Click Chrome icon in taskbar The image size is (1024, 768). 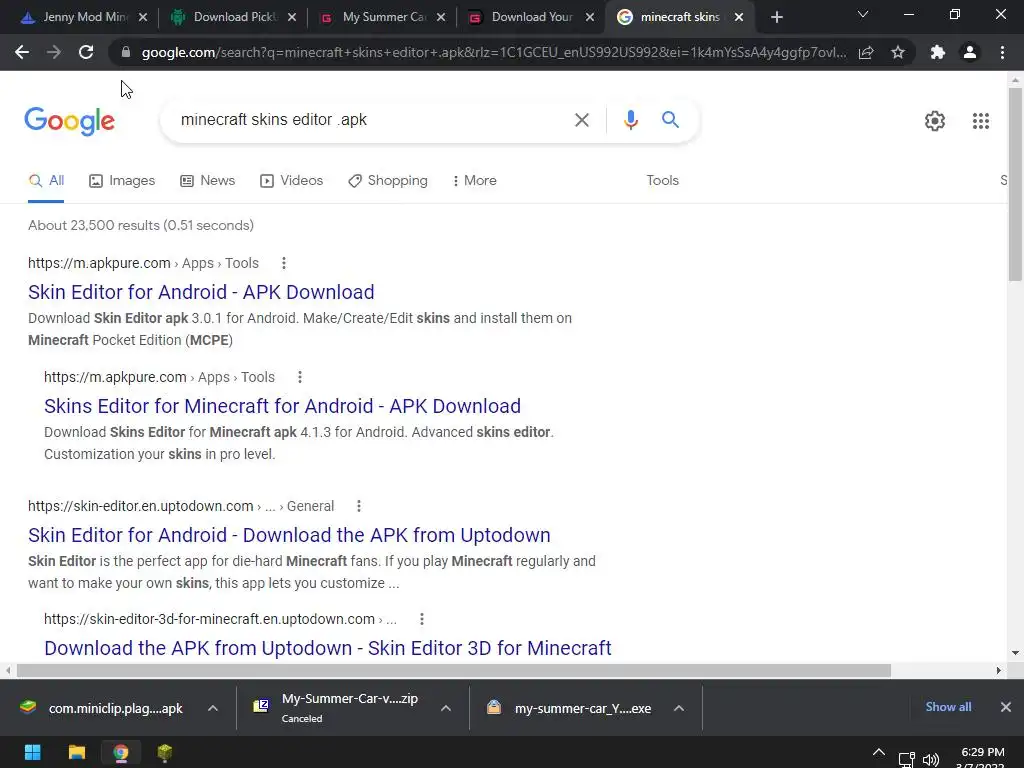121,753
